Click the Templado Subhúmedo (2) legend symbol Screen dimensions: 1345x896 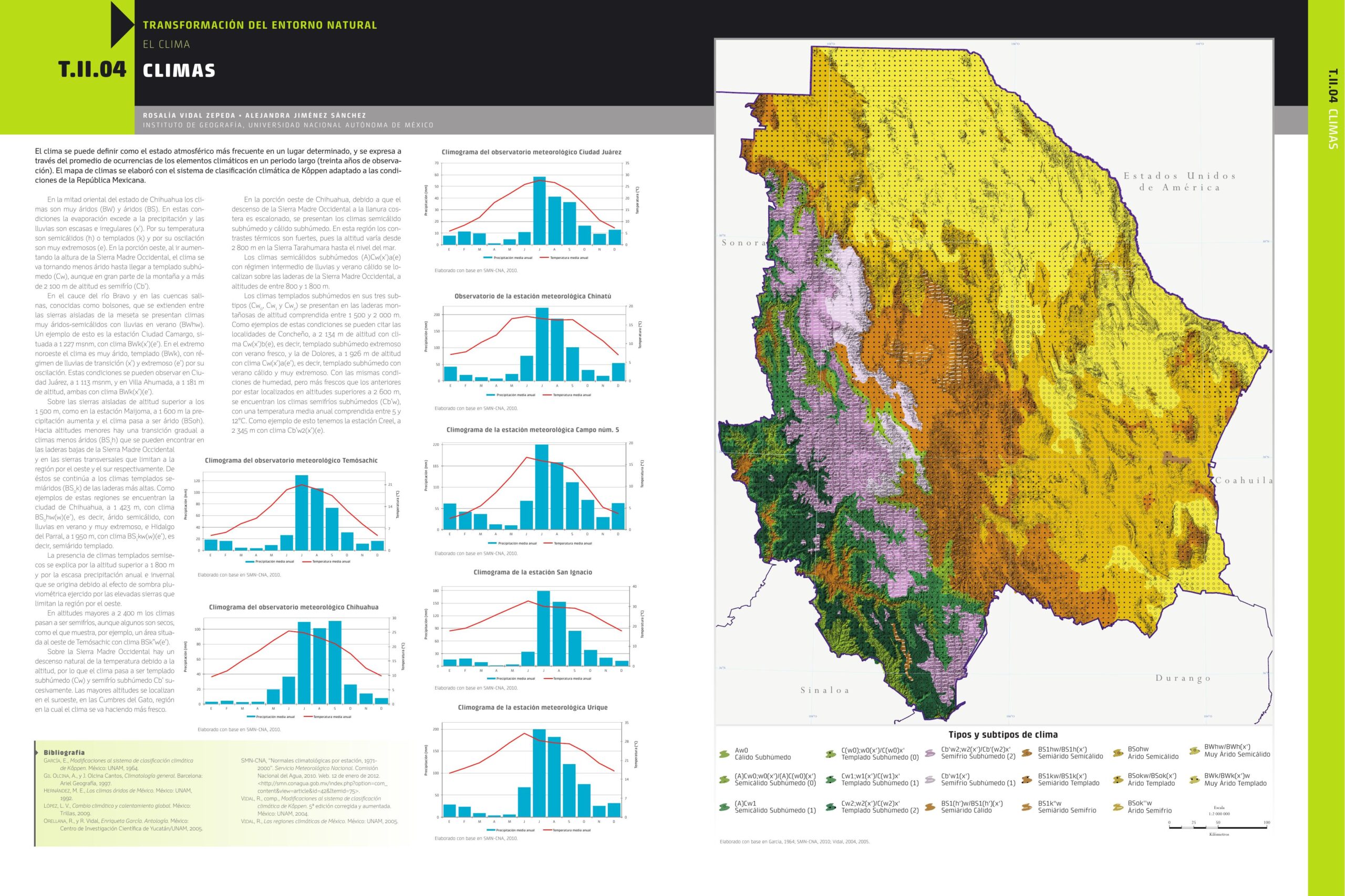831,808
